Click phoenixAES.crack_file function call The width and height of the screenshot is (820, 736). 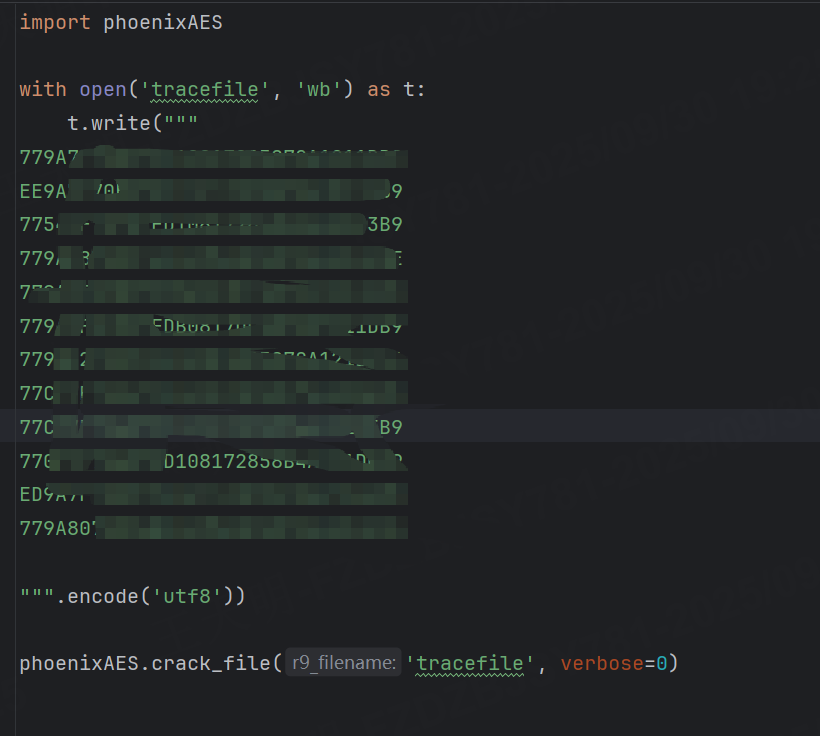(x=151, y=664)
